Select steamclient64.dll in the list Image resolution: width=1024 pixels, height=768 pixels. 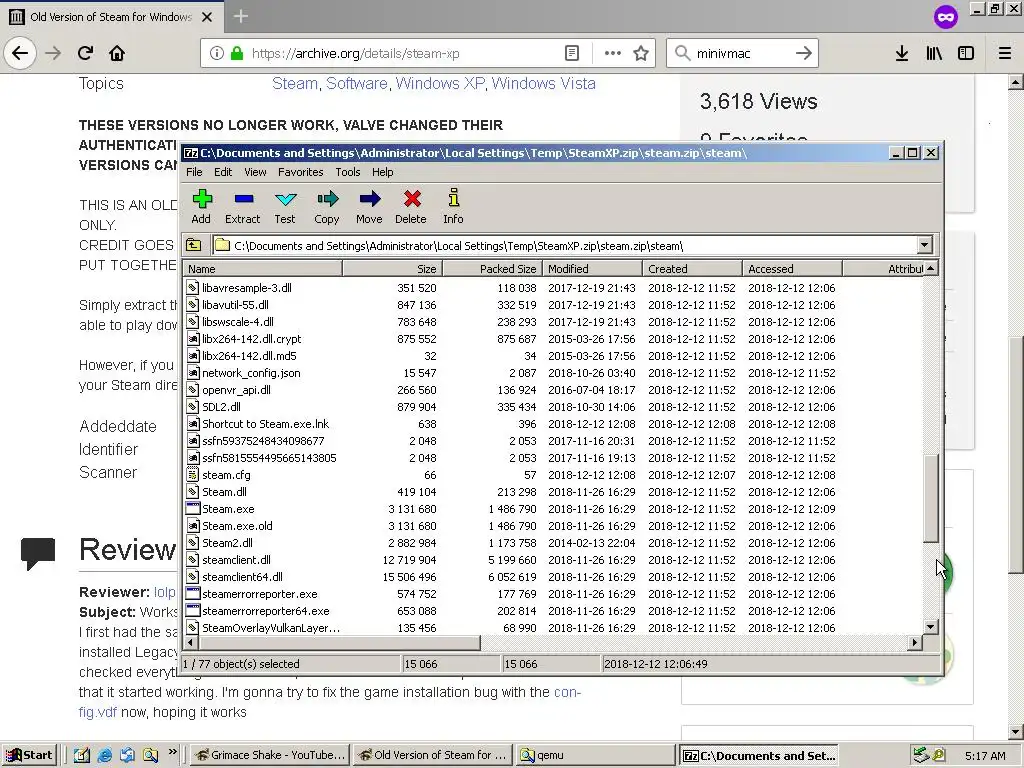pos(242,577)
